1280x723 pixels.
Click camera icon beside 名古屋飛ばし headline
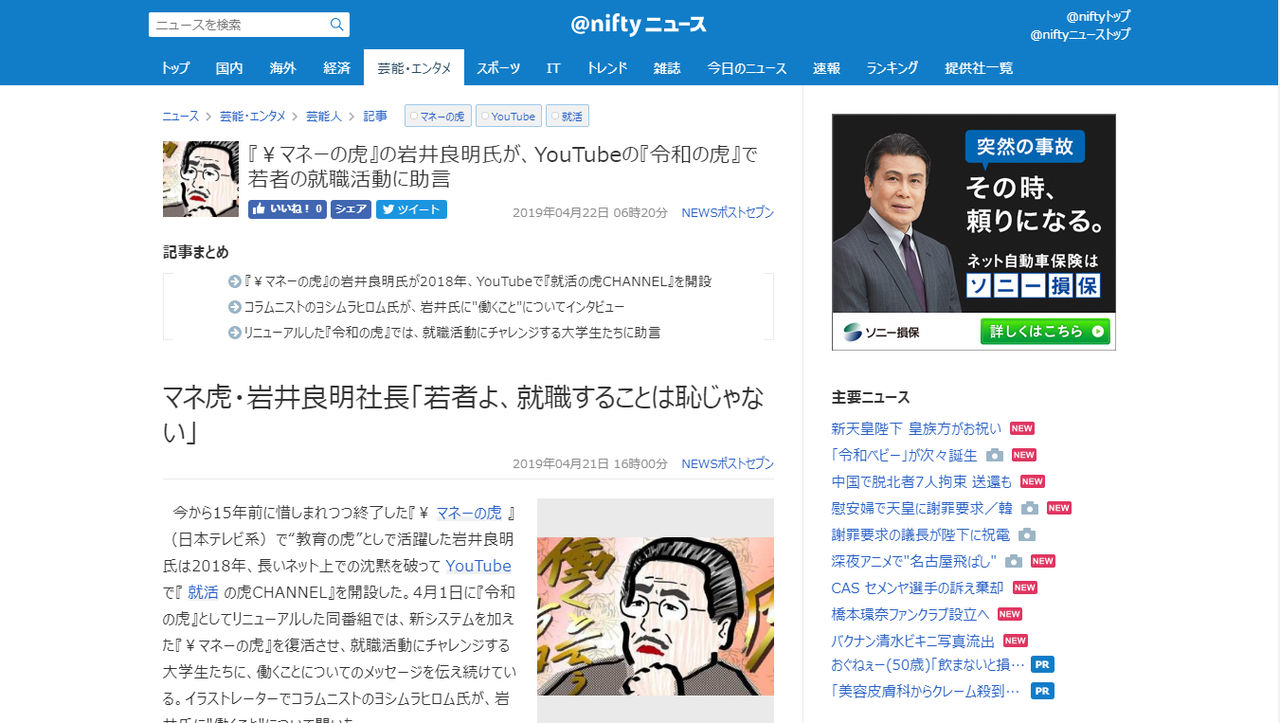[1014, 561]
